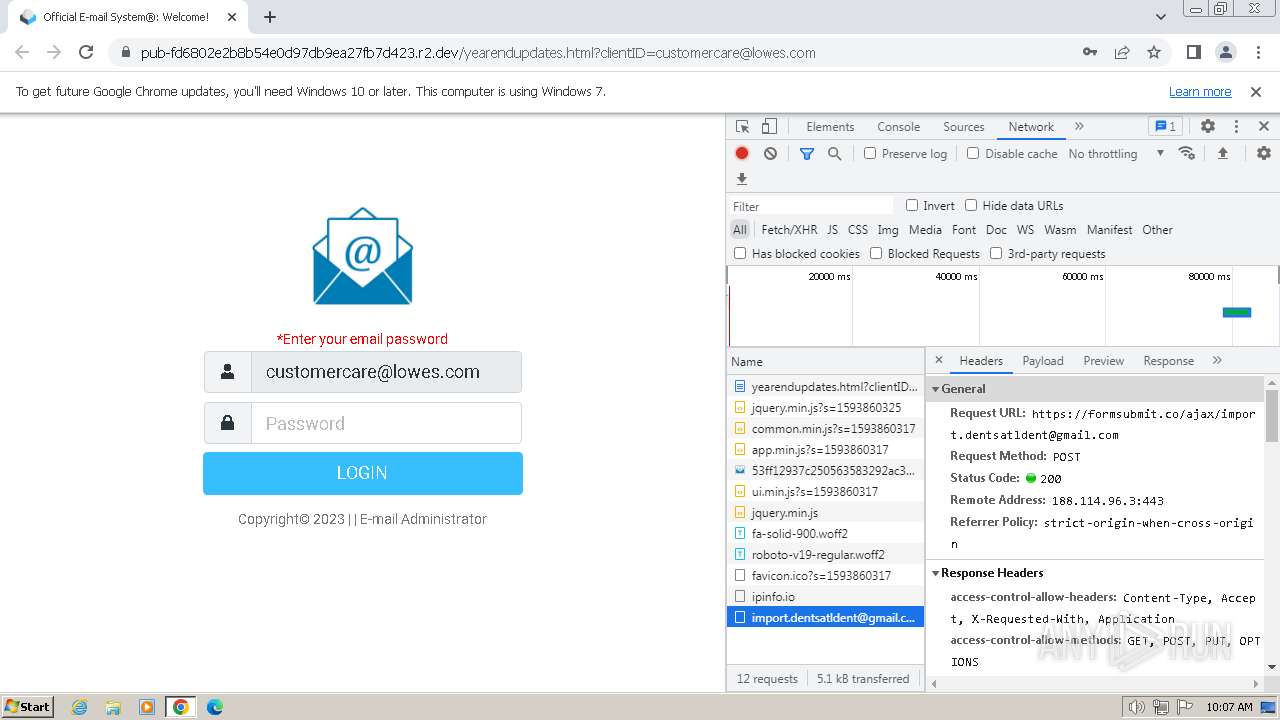Image resolution: width=1280 pixels, height=720 pixels.
Task: Switch to the Console panel tab
Action: 898,127
